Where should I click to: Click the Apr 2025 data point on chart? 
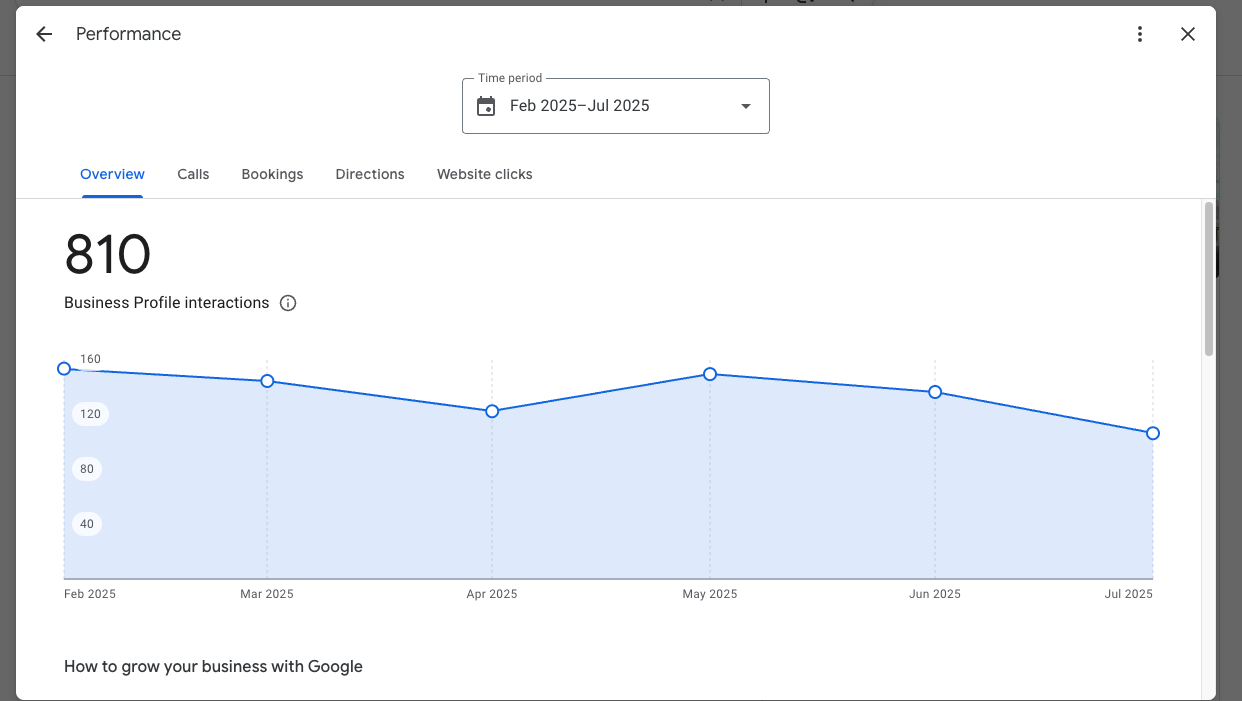(x=492, y=411)
